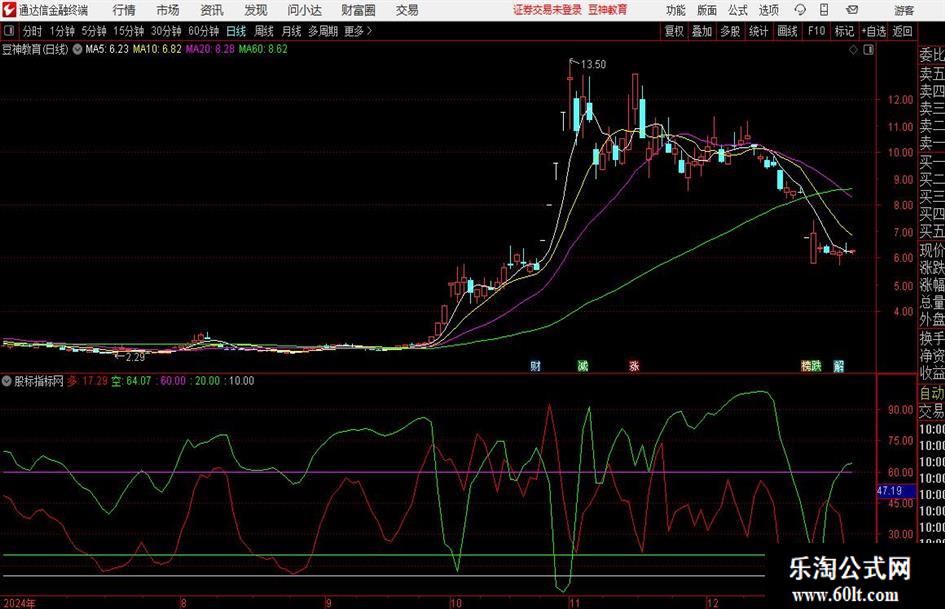This screenshot has height=609, width=945.
Task: Click the MA20: 8.28 value label
Action: click(210, 49)
